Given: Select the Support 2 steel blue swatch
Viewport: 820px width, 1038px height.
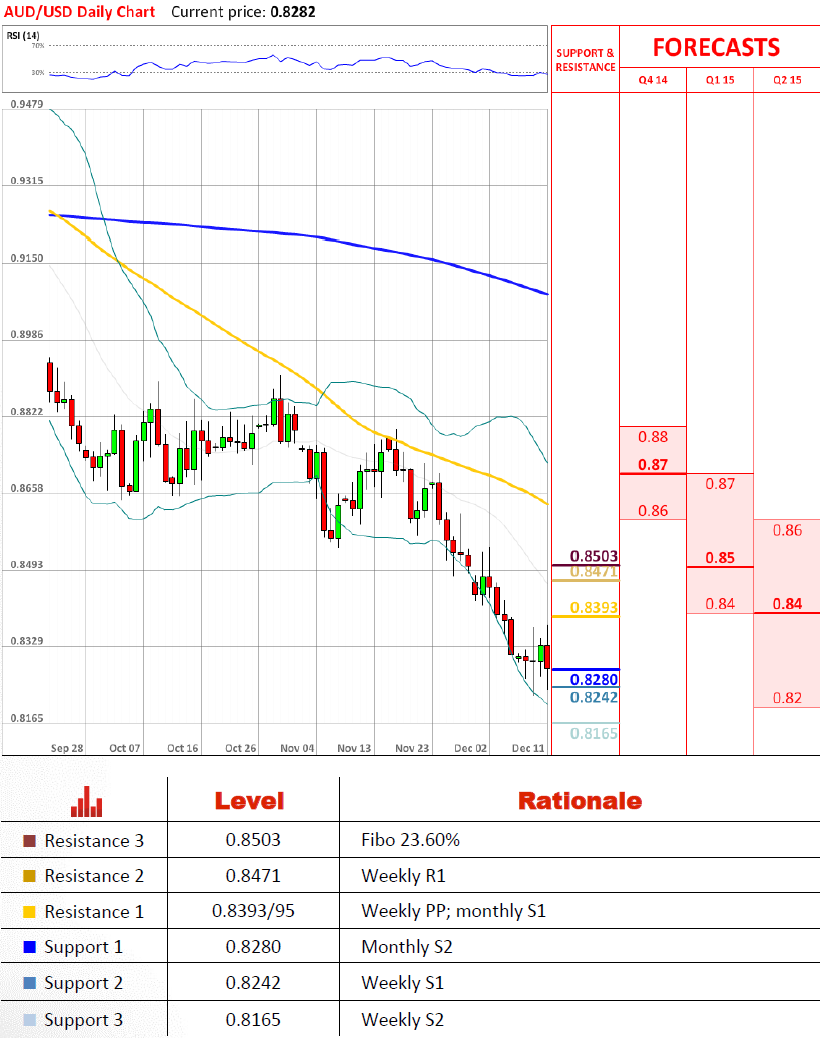Looking at the screenshot, I should click(29, 982).
